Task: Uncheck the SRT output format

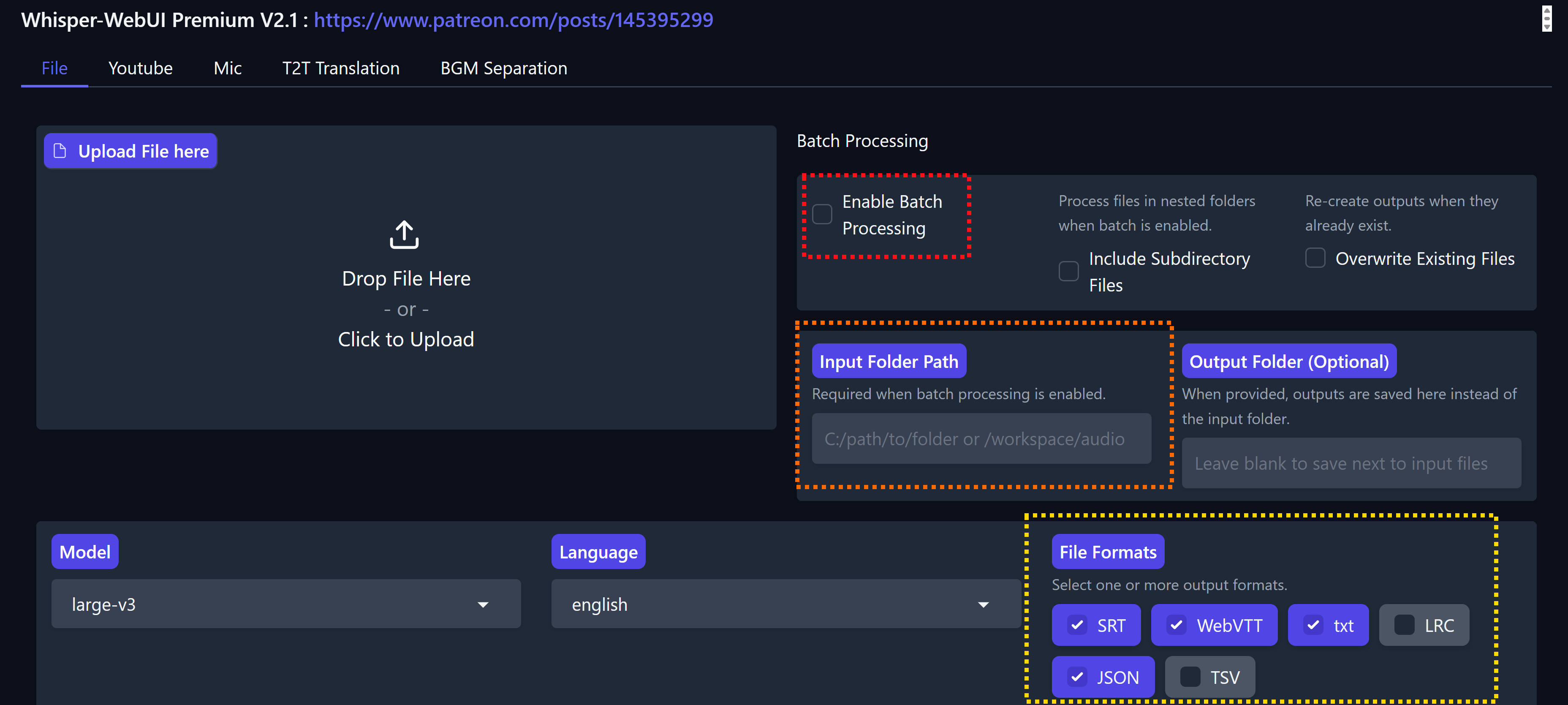Action: click(x=1077, y=625)
